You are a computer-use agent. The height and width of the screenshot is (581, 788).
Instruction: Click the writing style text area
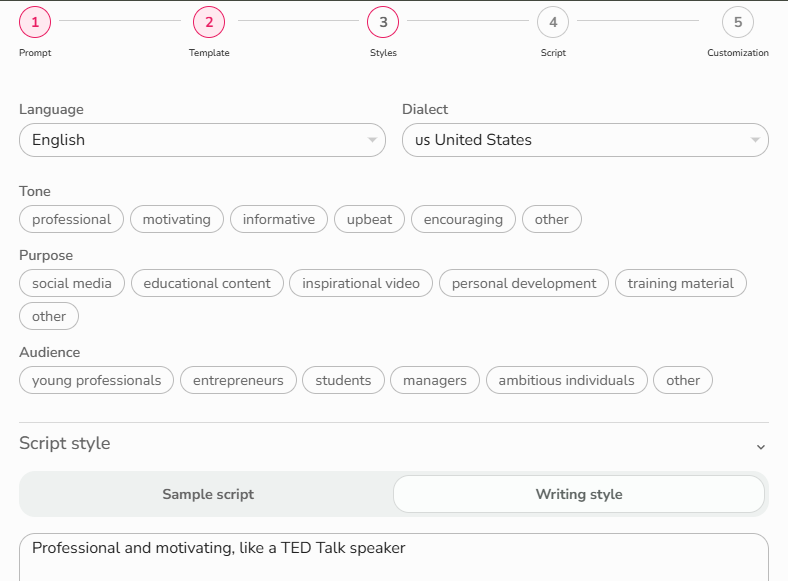tap(394, 557)
